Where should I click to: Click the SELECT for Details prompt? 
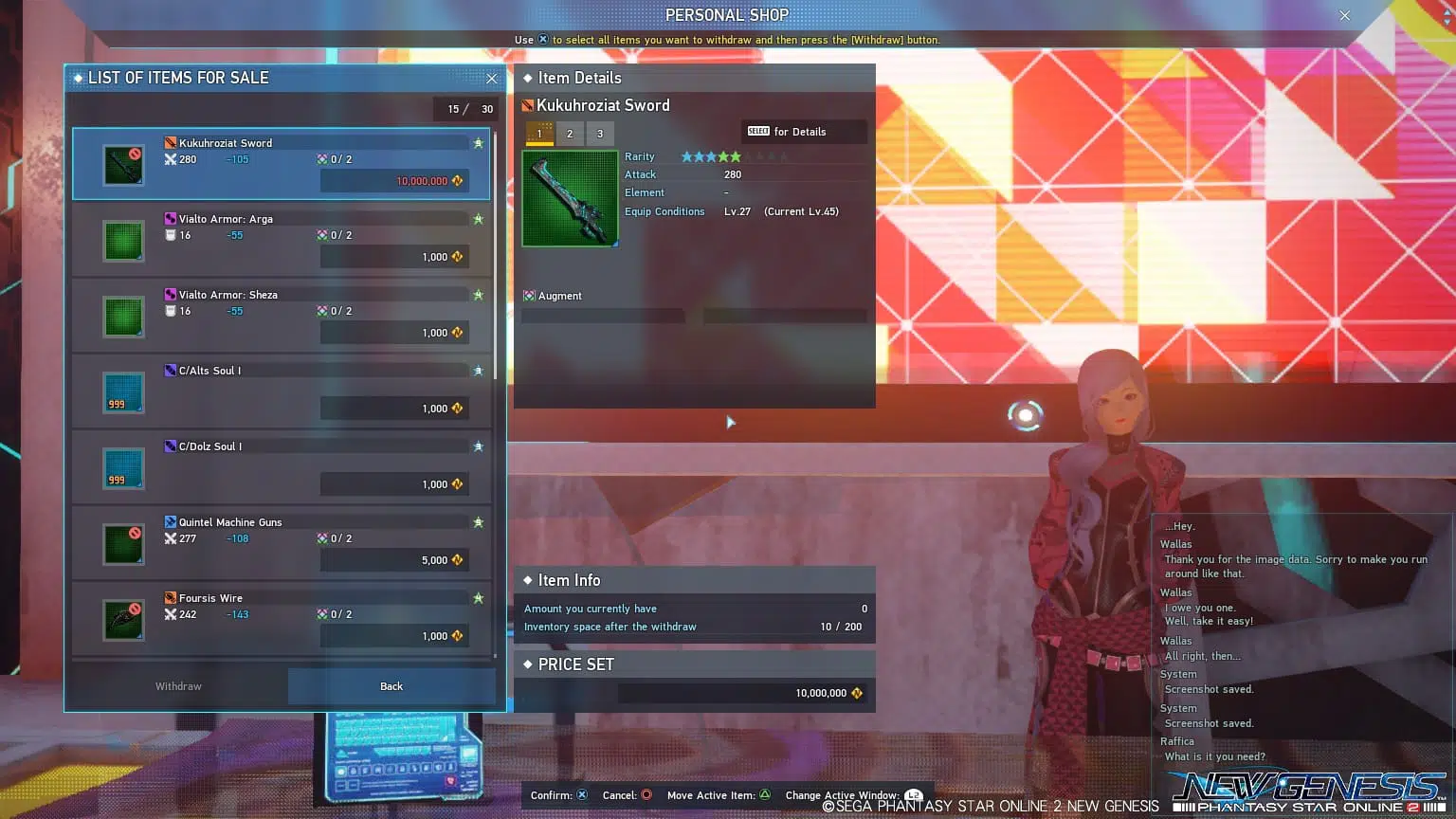[803, 132]
